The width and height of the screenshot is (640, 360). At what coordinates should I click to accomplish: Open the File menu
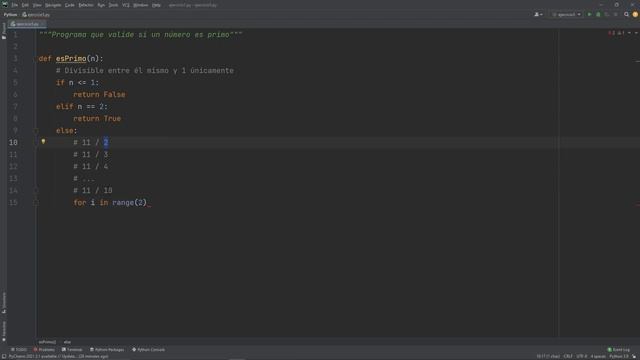point(14,5)
